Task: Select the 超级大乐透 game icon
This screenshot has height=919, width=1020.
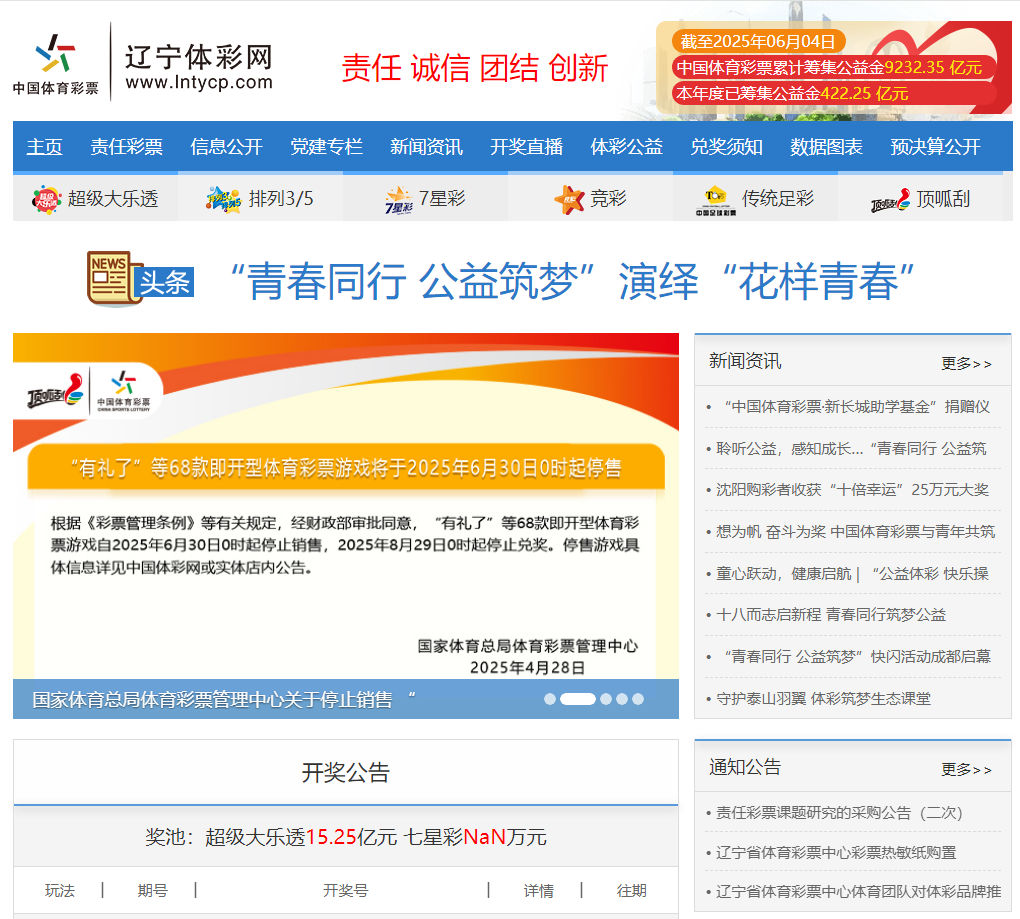Action: 48,198
